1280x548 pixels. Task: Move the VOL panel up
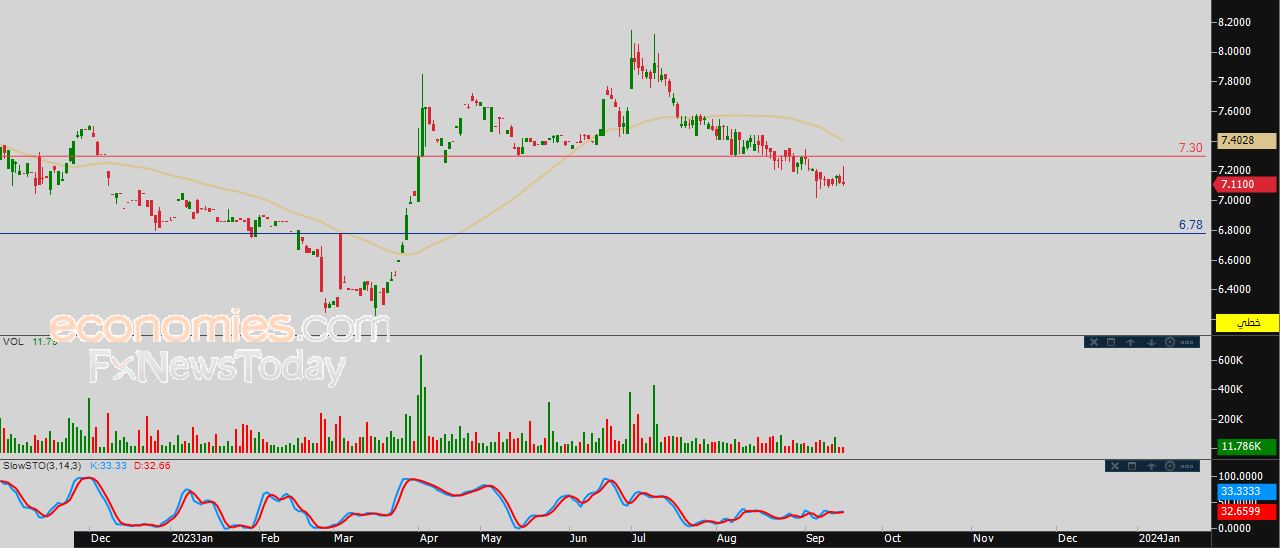point(1131,342)
